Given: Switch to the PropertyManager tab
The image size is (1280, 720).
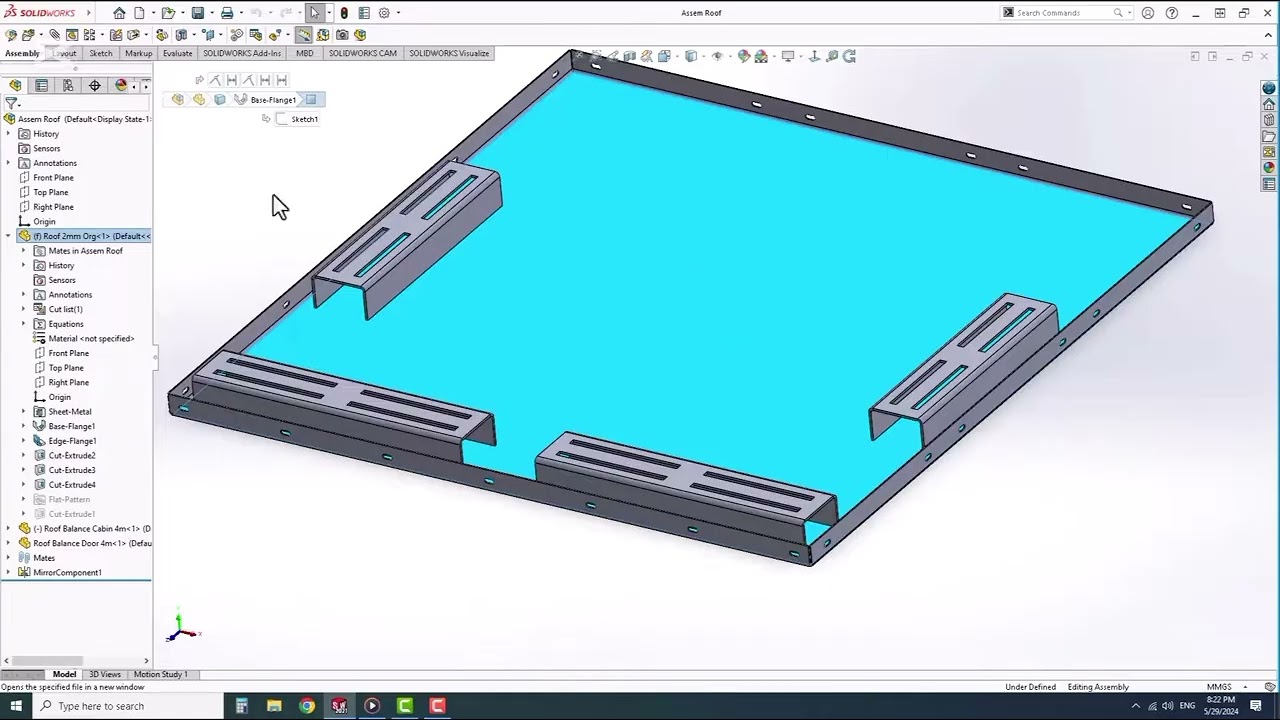Looking at the screenshot, I should [x=41, y=86].
